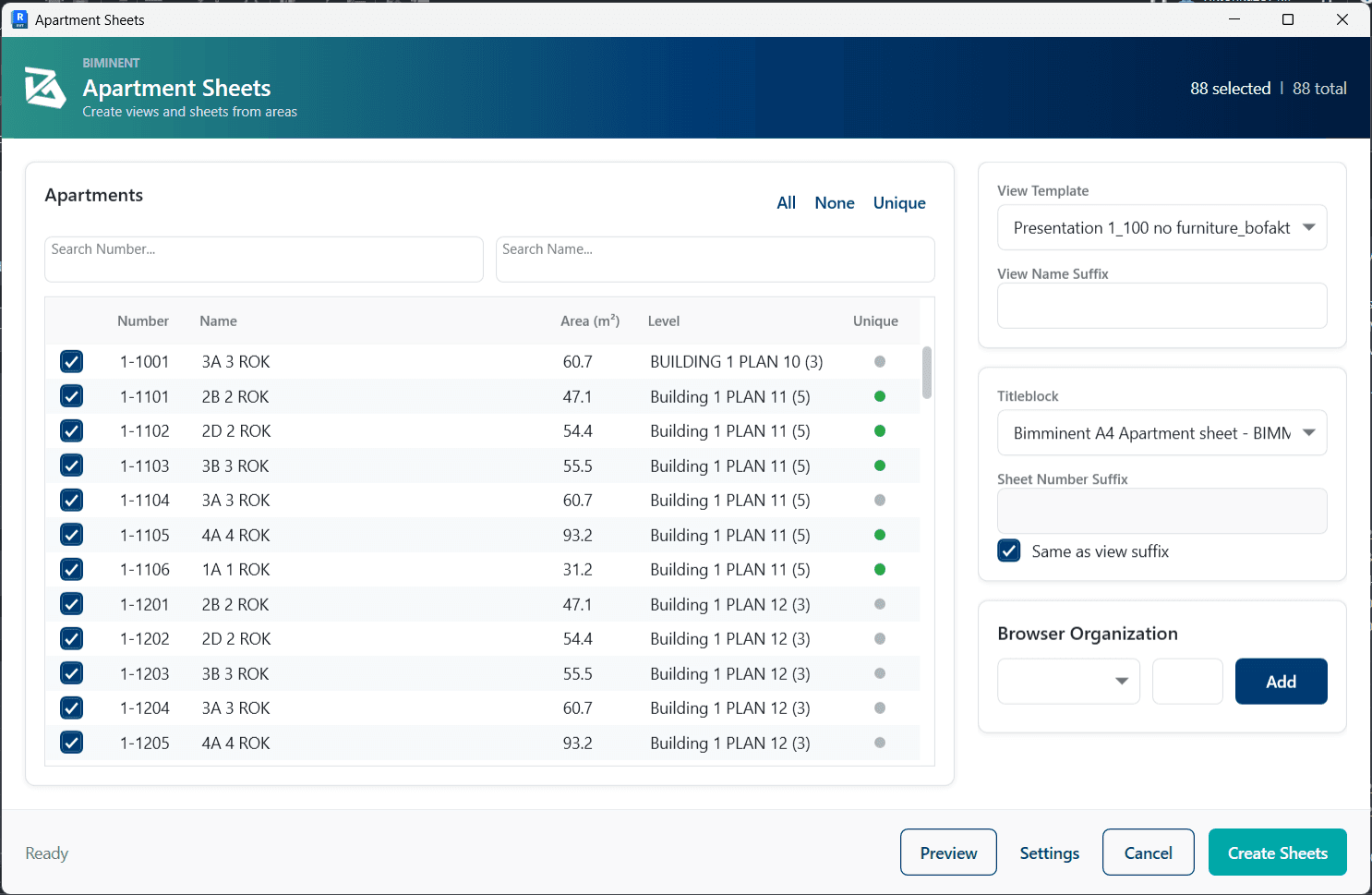Click 88 selected counter in header
The height and width of the screenshot is (895, 1372).
[1230, 89]
